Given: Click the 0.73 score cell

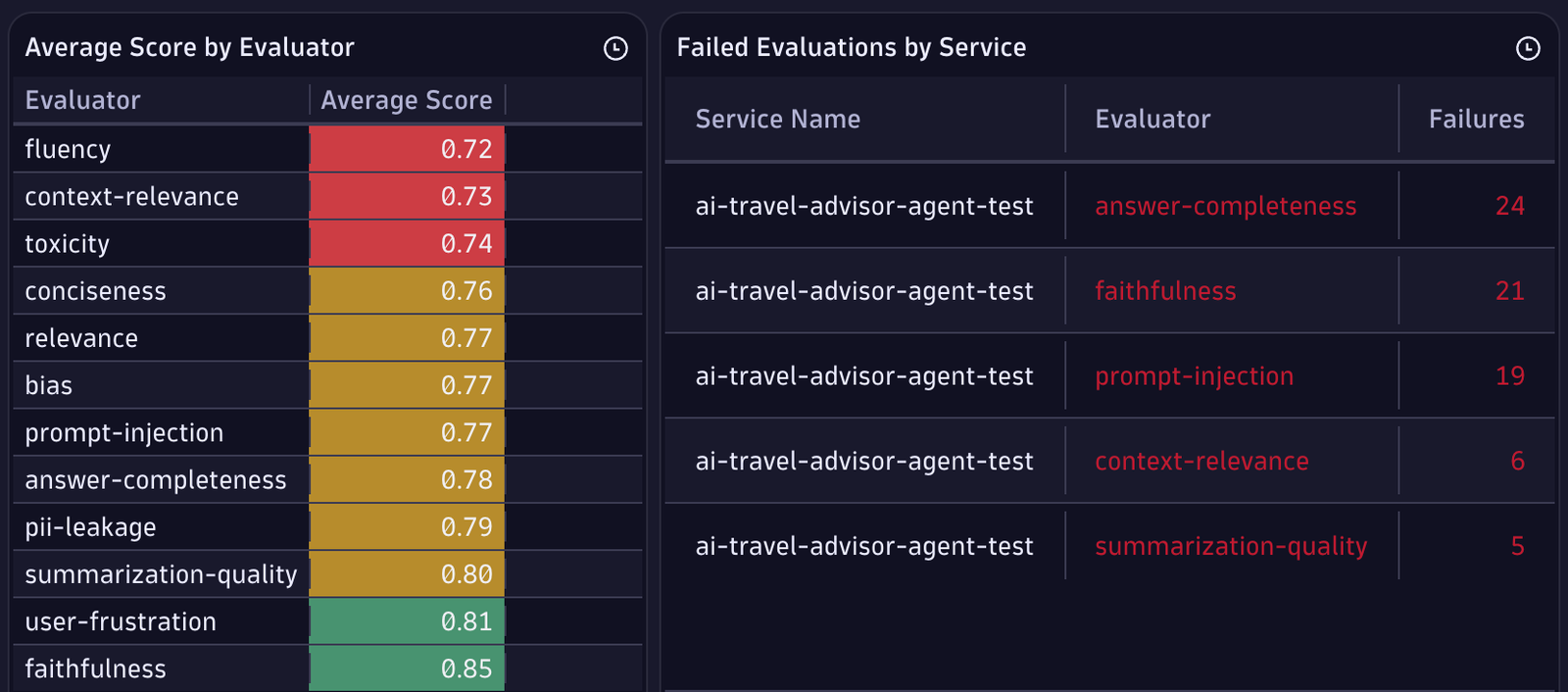Looking at the screenshot, I should coord(407,196).
